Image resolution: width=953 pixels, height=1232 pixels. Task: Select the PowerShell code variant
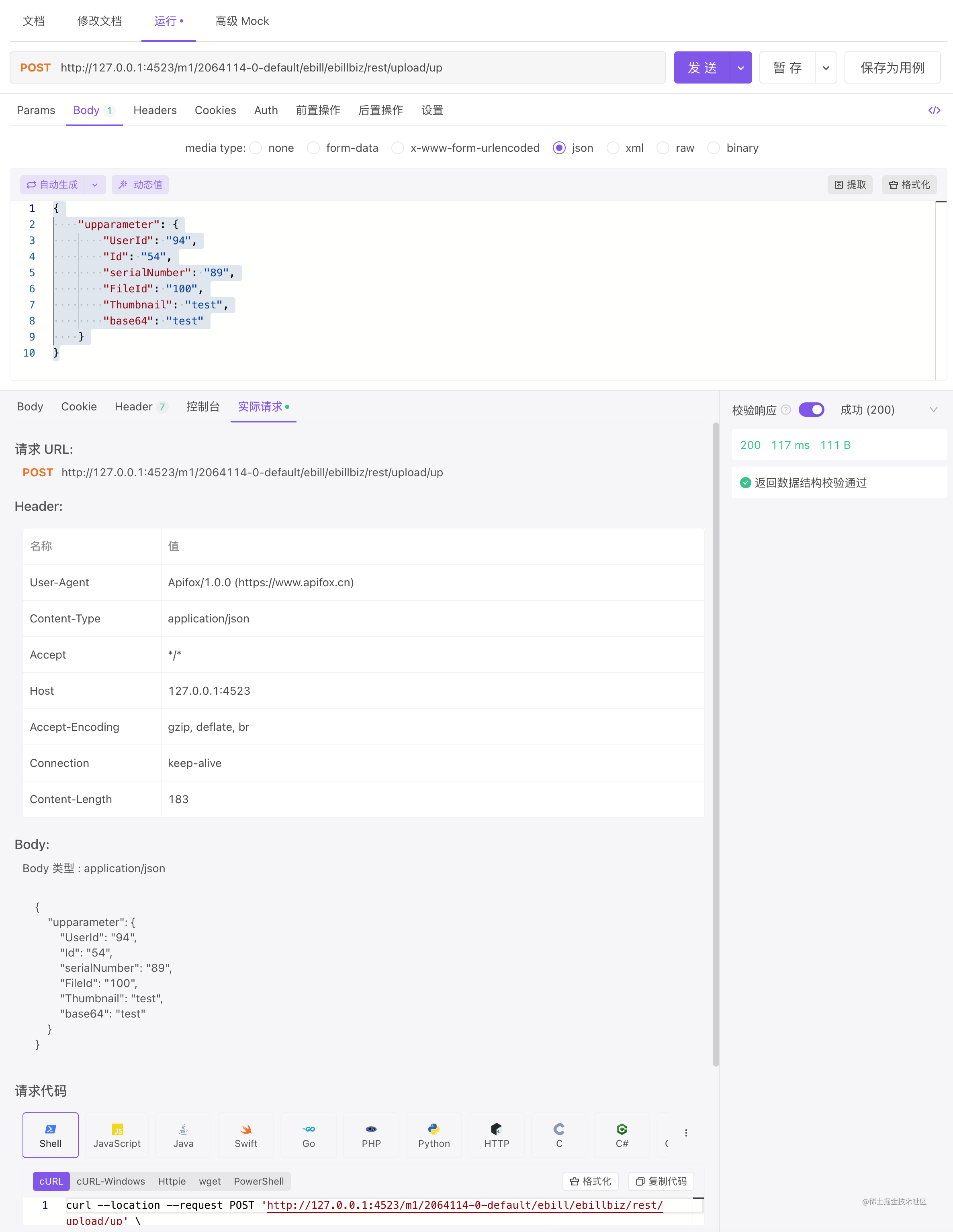(259, 1181)
